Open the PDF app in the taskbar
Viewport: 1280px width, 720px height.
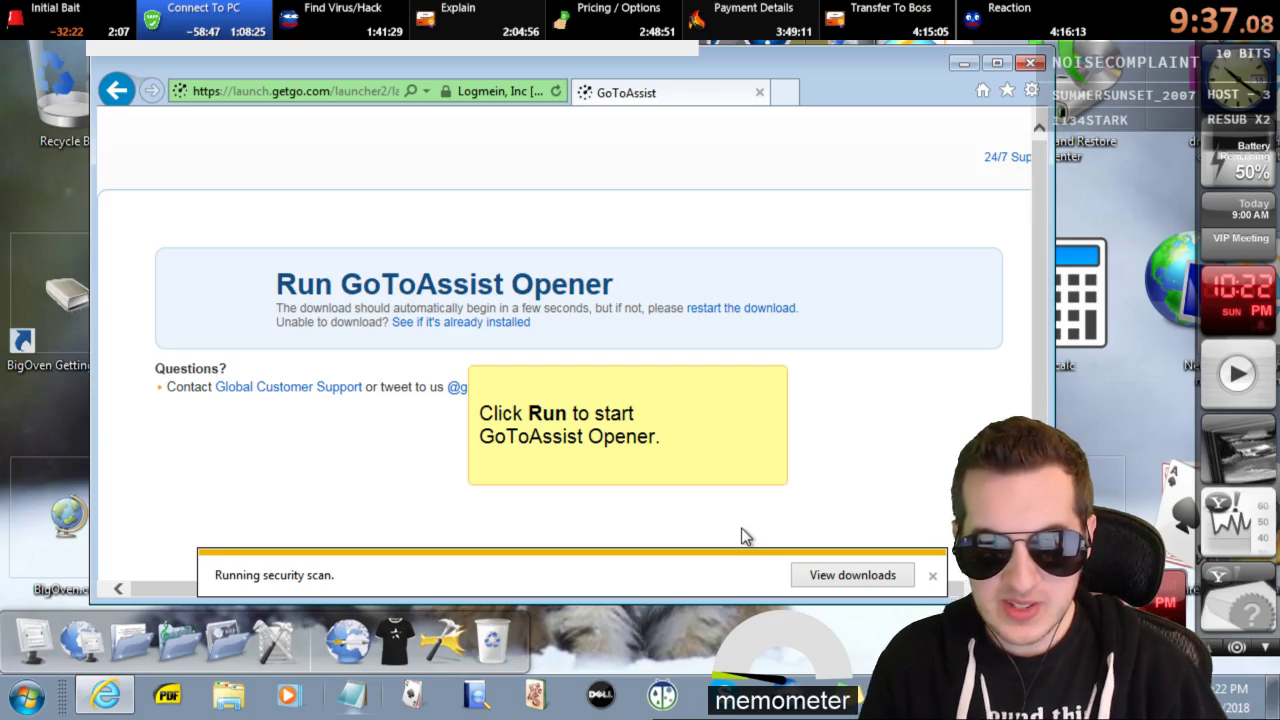coord(167,695)
